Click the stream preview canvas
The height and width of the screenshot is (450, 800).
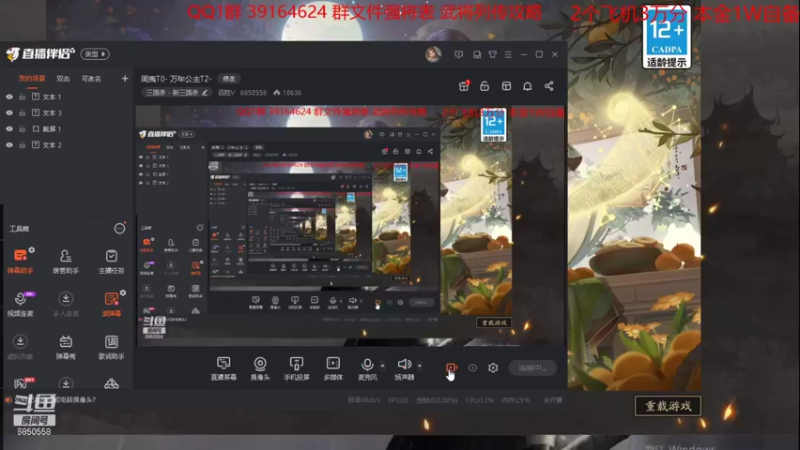351,226
